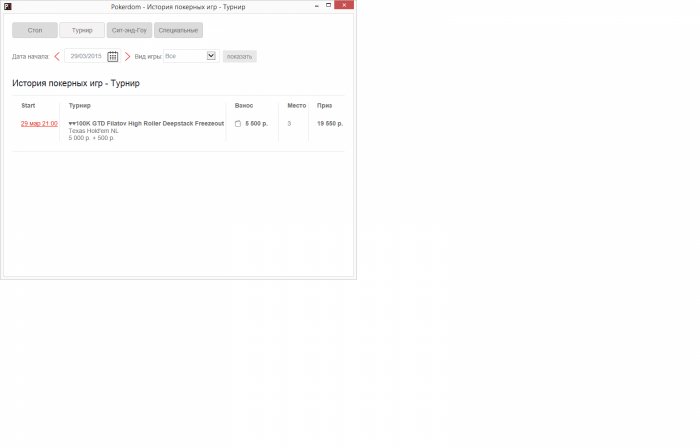Screen dimensions: 700x448
Task: Expand the Вид игры dropdown arrow
Action: pyautogui.click(x=211, y=56)
